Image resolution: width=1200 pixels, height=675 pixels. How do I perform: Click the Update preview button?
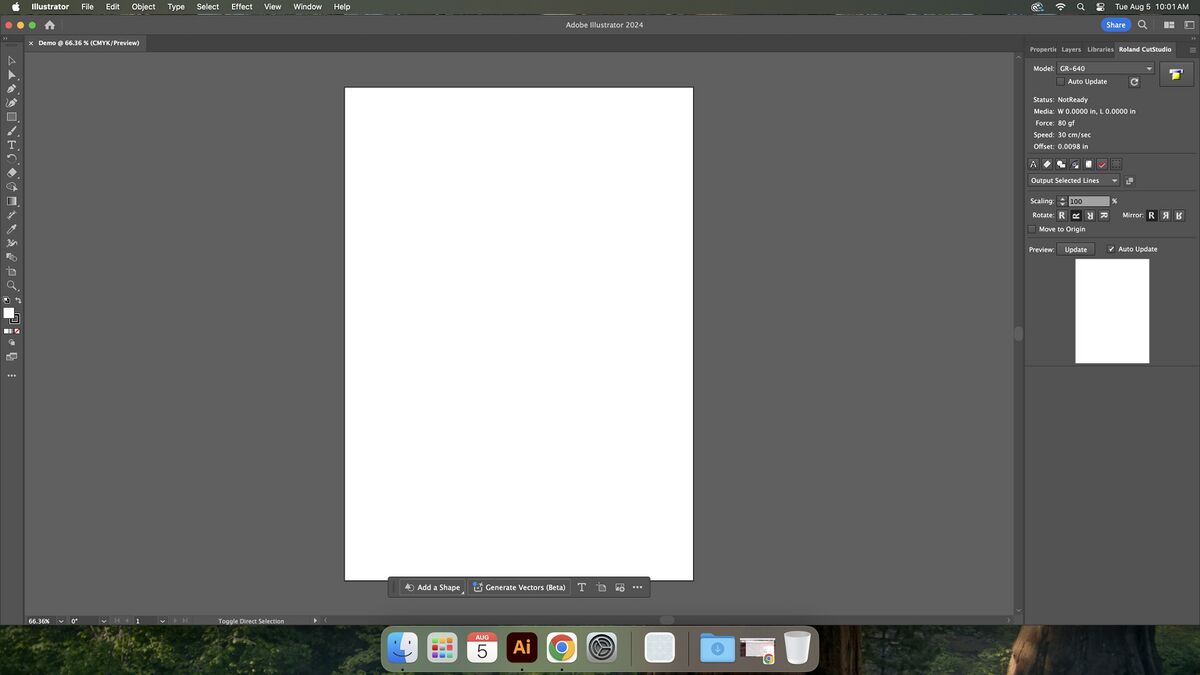1075,249
